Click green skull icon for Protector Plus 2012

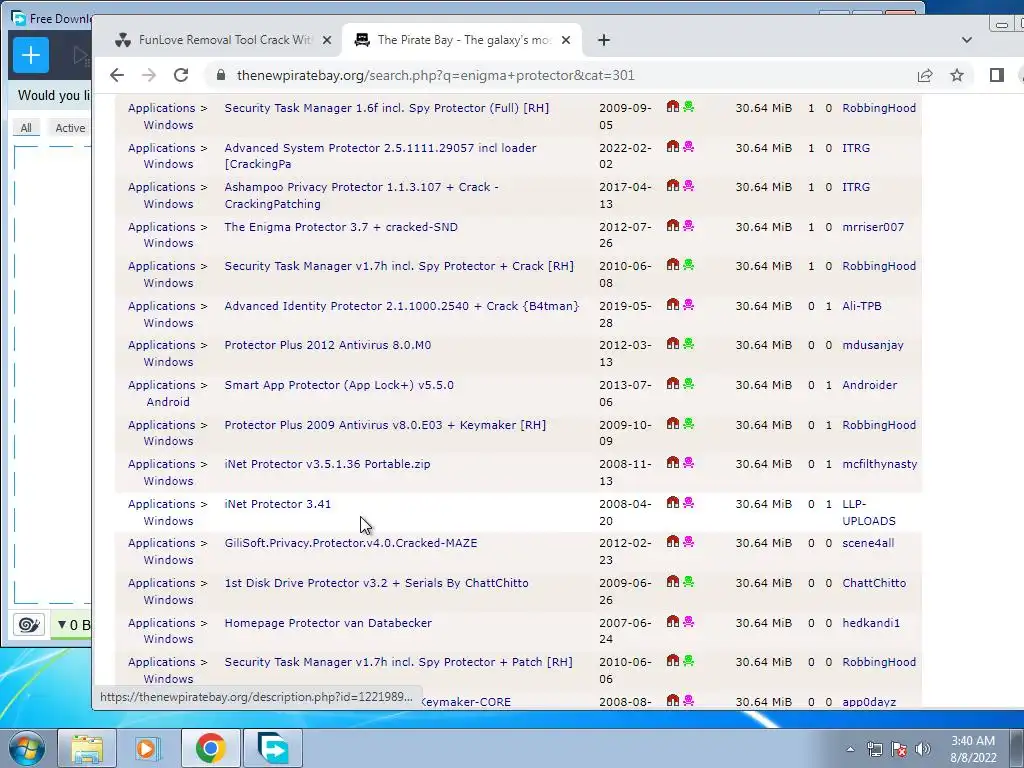click(688, 344)
